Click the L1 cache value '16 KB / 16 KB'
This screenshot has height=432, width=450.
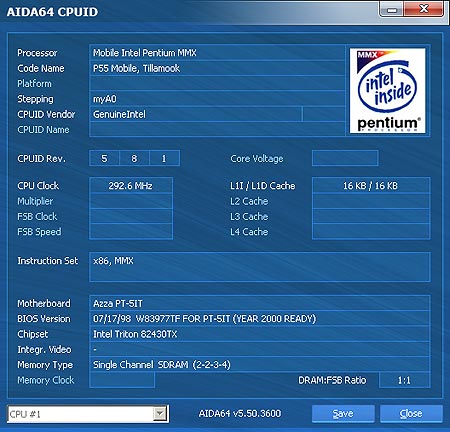pyautogui.click(x=371, y=185)
